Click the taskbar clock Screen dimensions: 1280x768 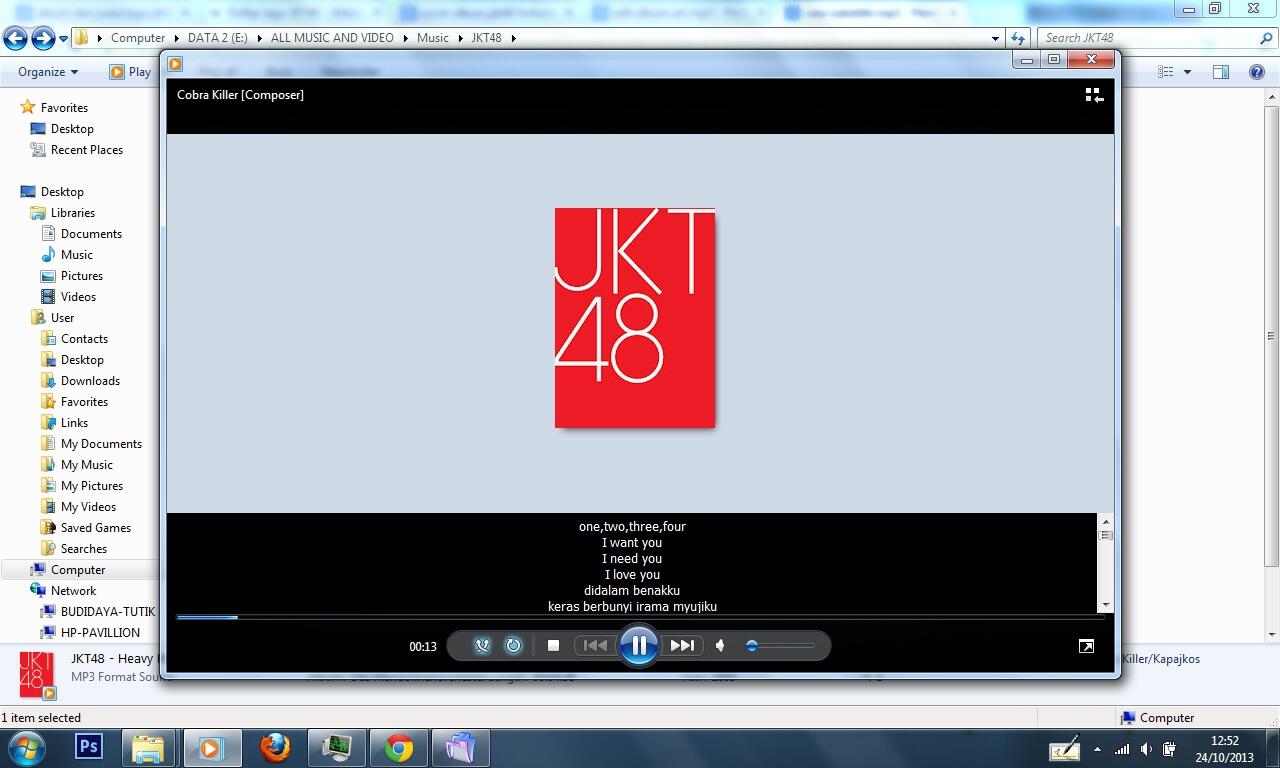click(1225, 749)
